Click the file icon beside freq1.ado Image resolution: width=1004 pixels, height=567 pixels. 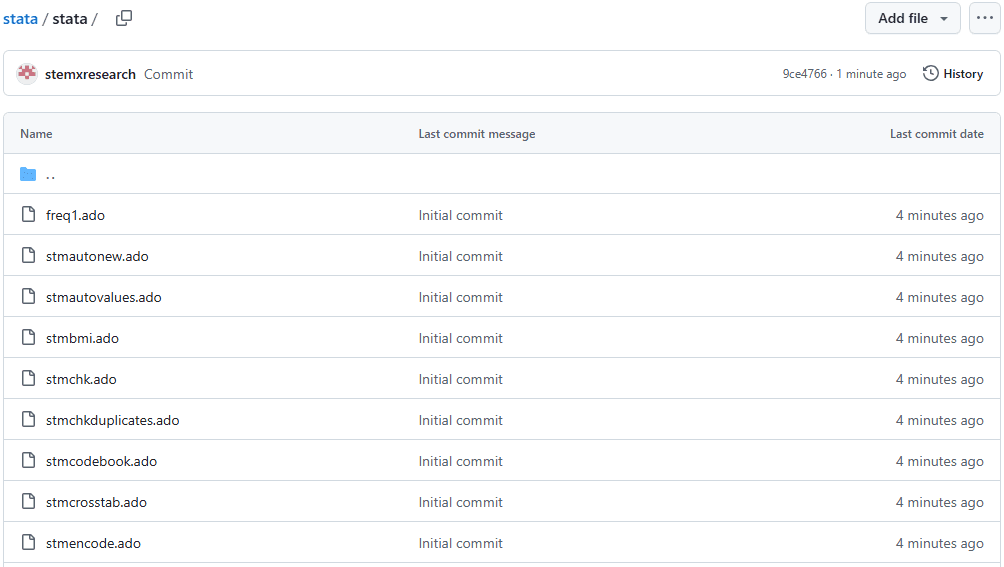coord(28,215)
